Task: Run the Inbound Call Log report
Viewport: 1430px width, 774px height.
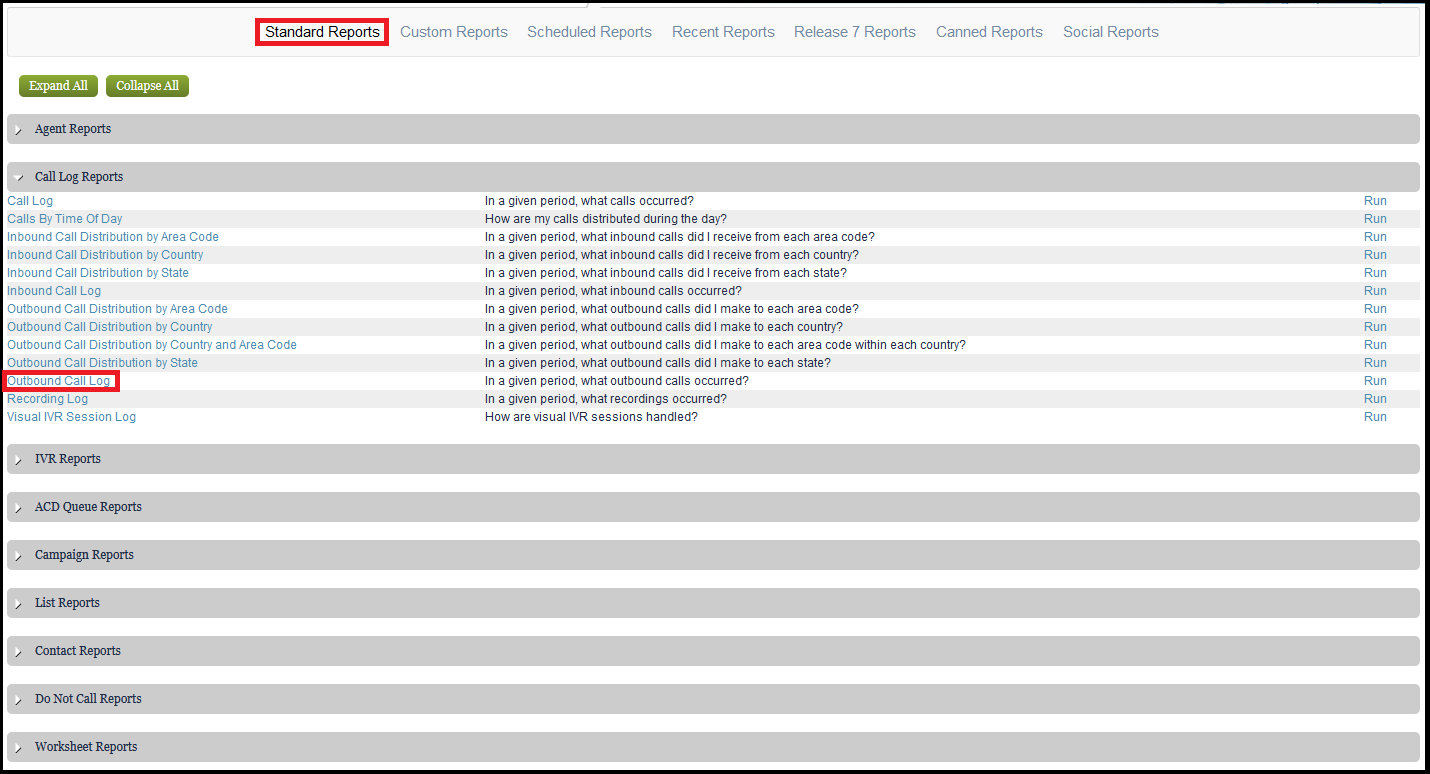Action: (1375, 291)
